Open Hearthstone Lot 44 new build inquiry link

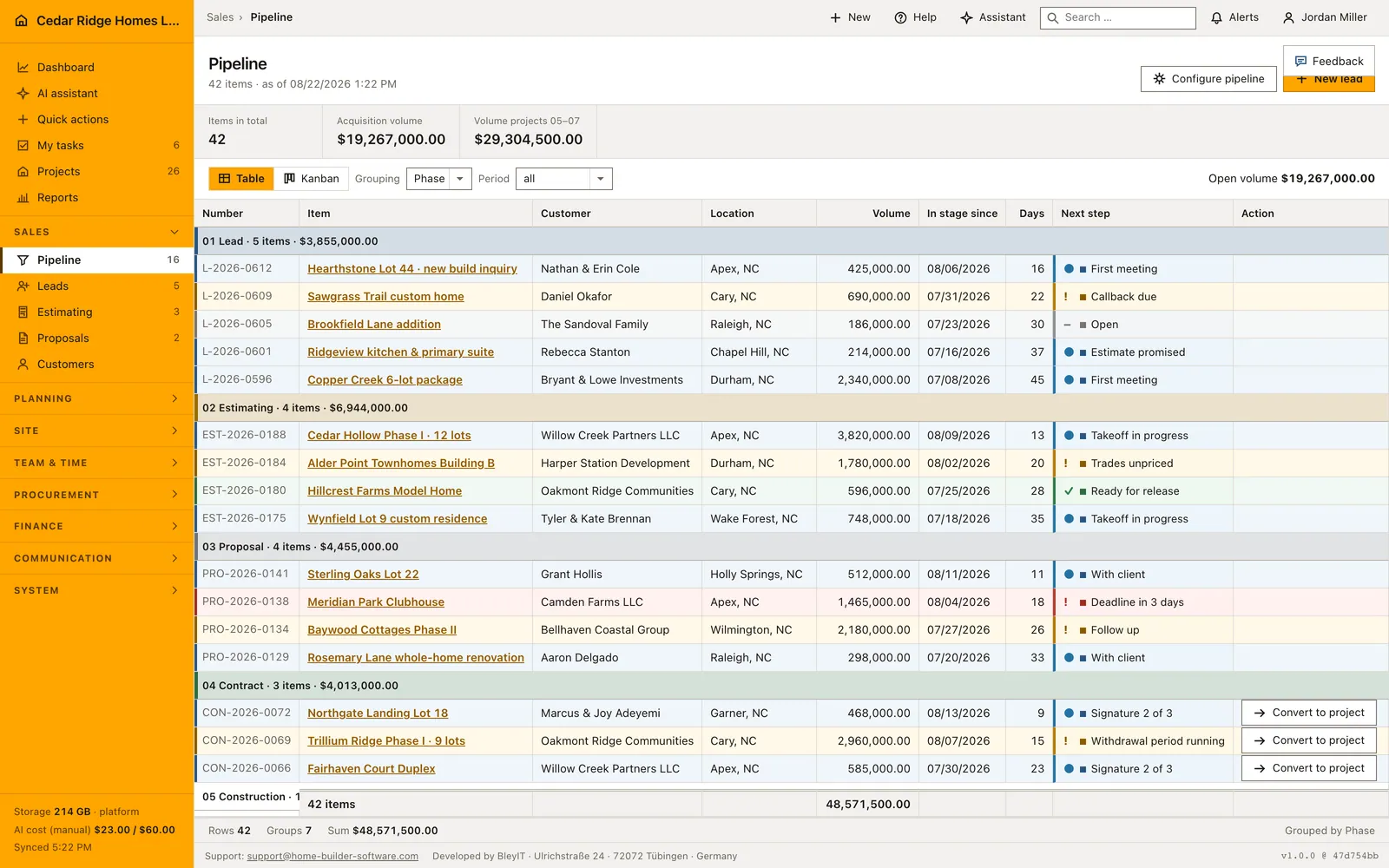(412, 269)
